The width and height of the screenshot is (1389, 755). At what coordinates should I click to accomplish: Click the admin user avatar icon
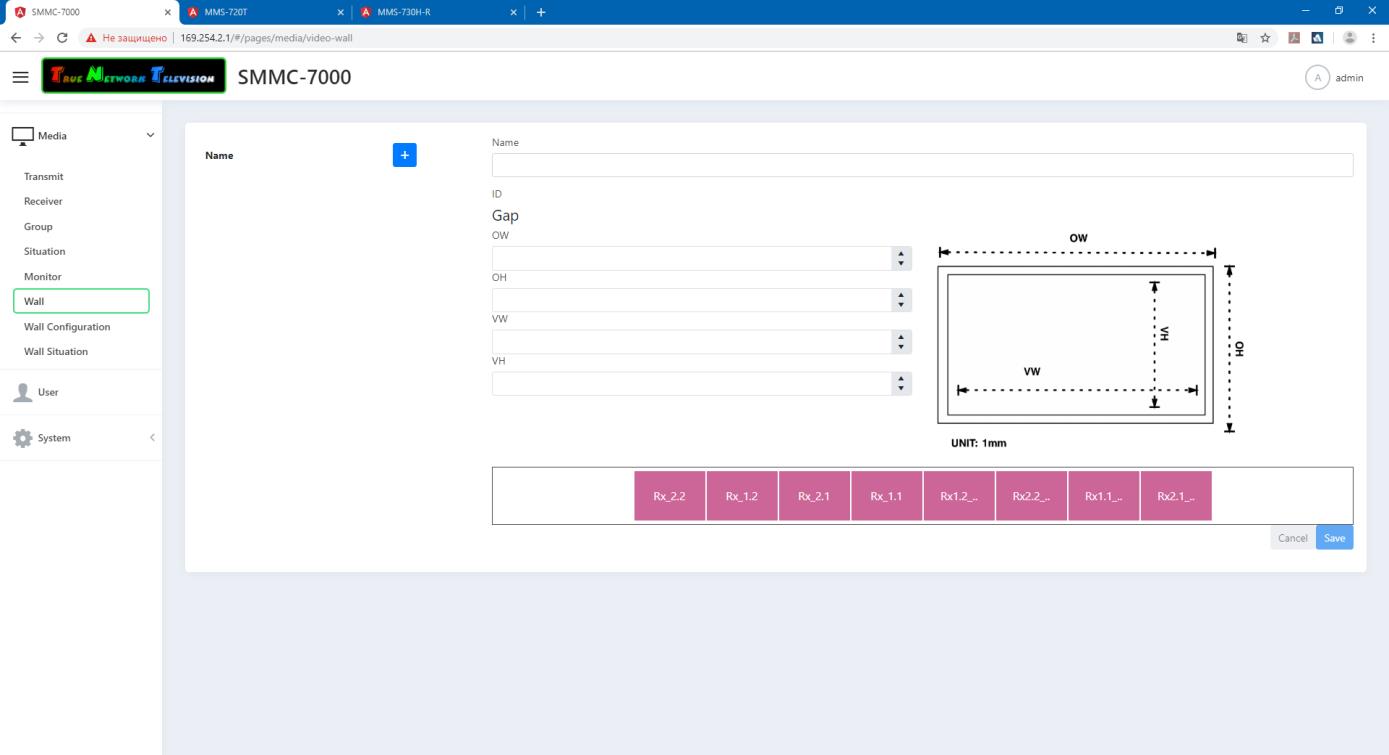coord(1317,78)
